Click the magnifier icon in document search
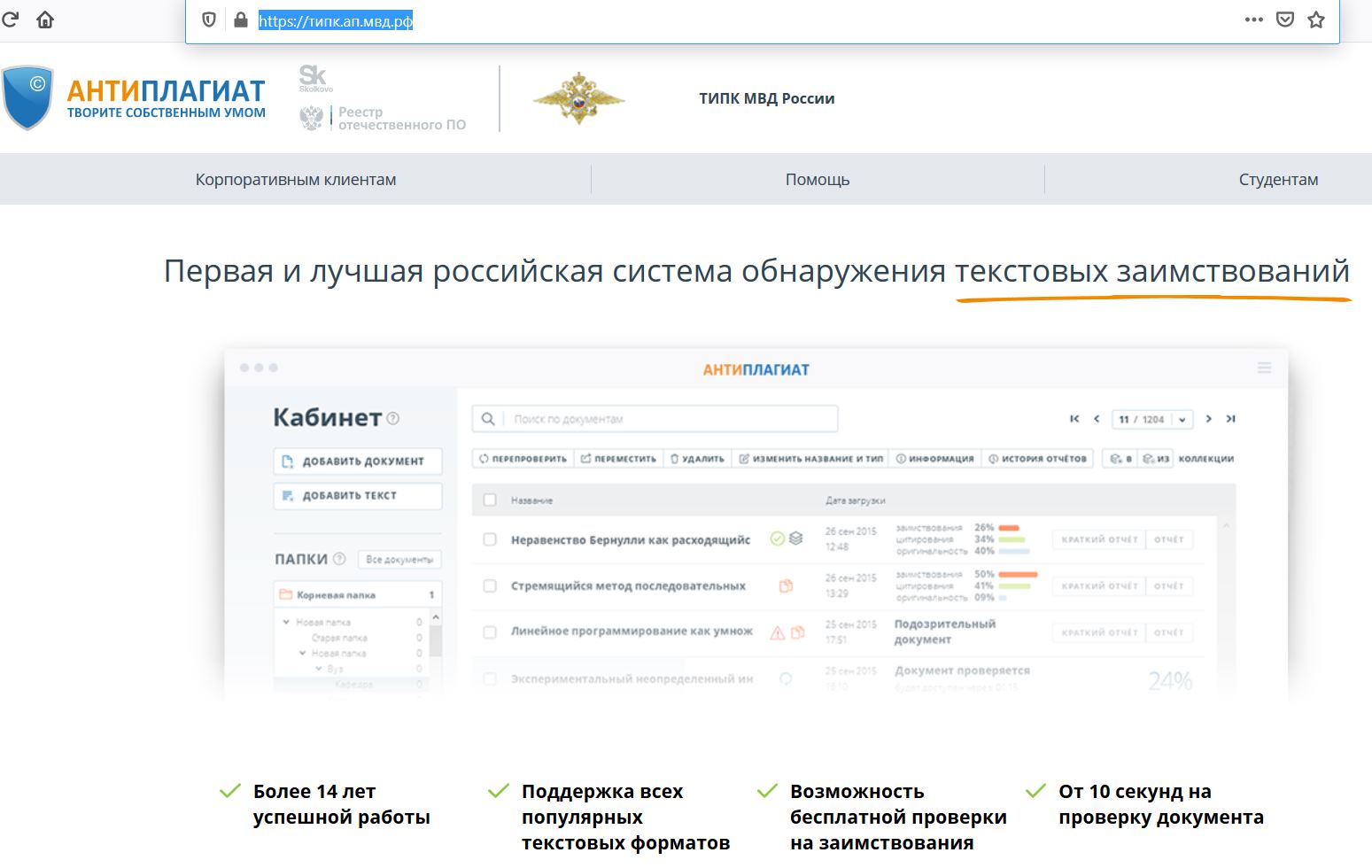Screen dimensions: 1372x868 [x=488, y=419]
